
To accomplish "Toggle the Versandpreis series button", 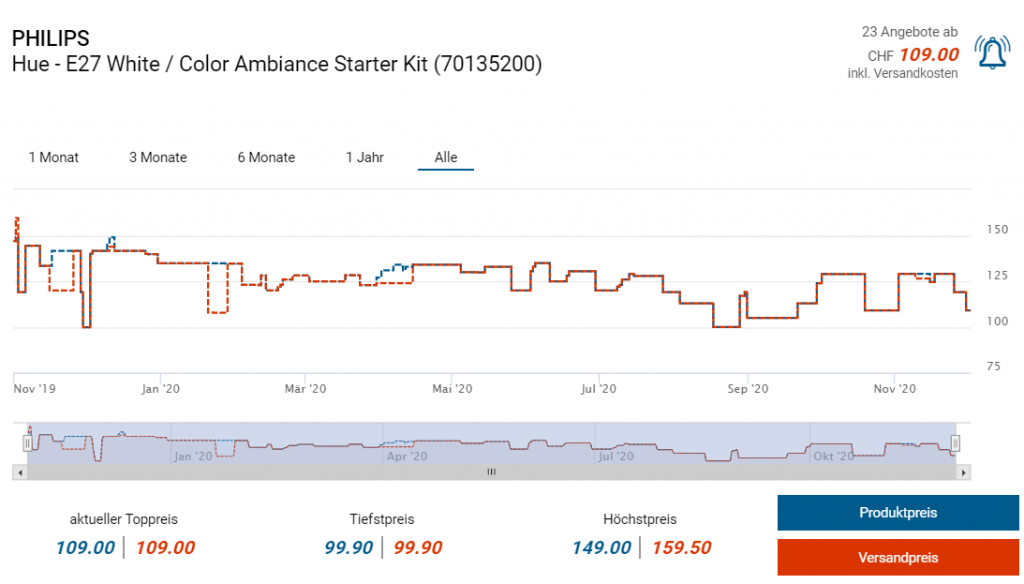I will (898, 557).
